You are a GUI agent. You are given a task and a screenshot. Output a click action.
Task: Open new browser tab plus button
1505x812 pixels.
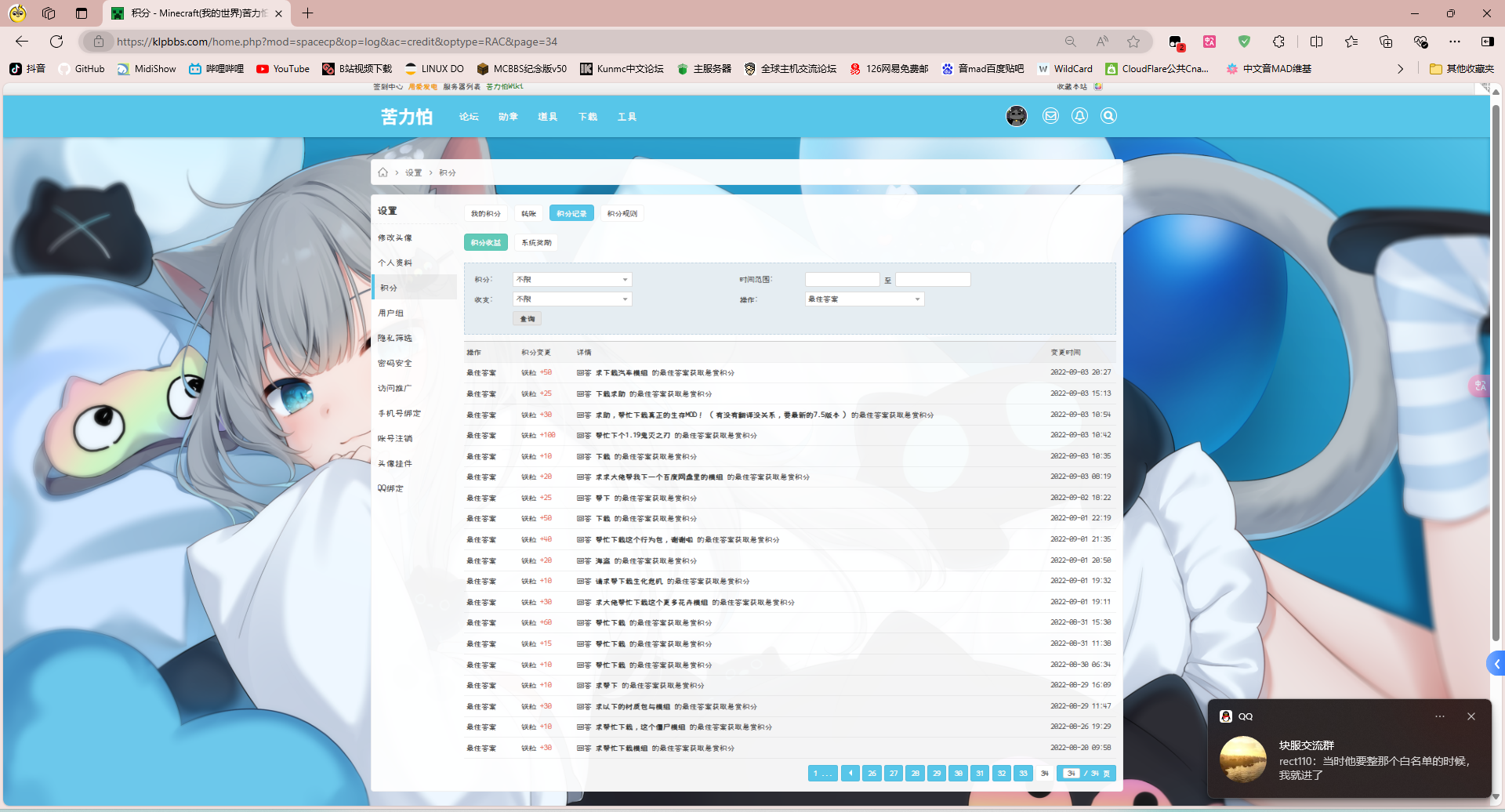tap(307, 13)
